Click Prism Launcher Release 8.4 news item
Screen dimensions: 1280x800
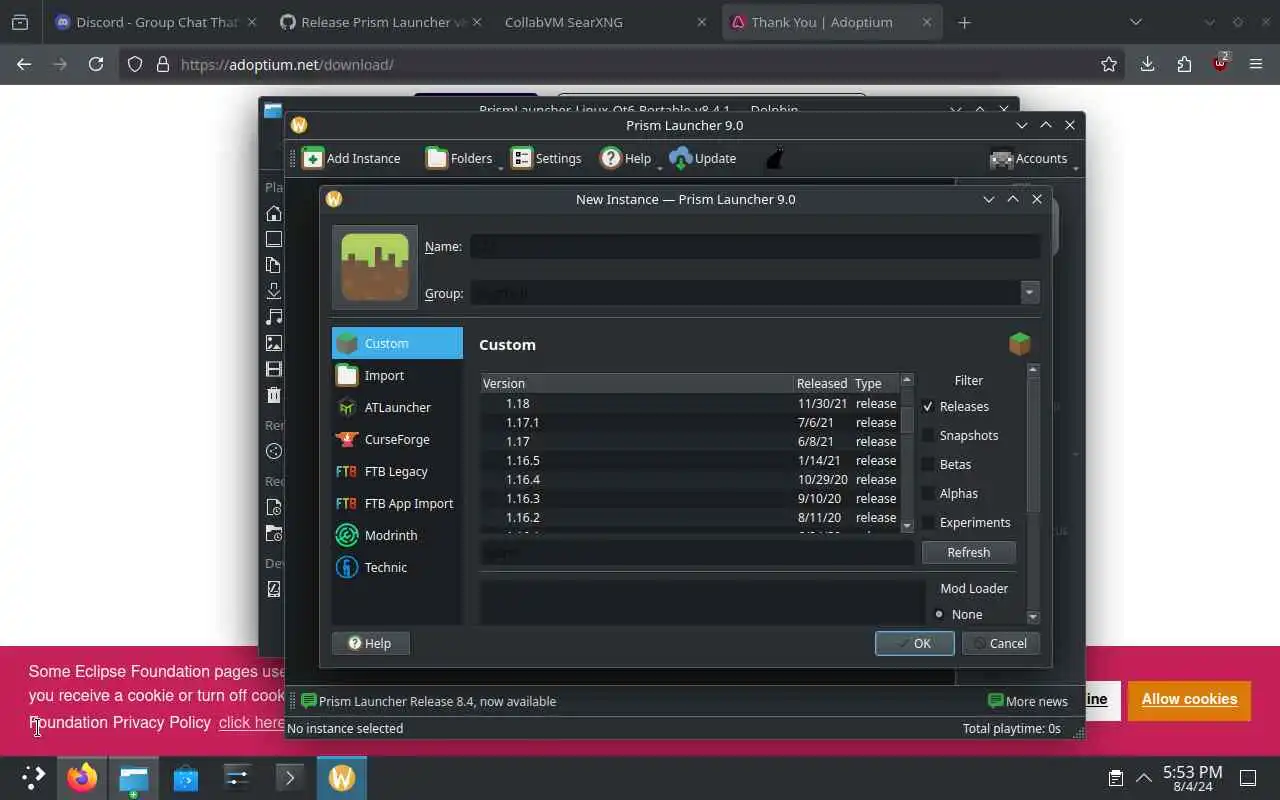click(429, 701)
